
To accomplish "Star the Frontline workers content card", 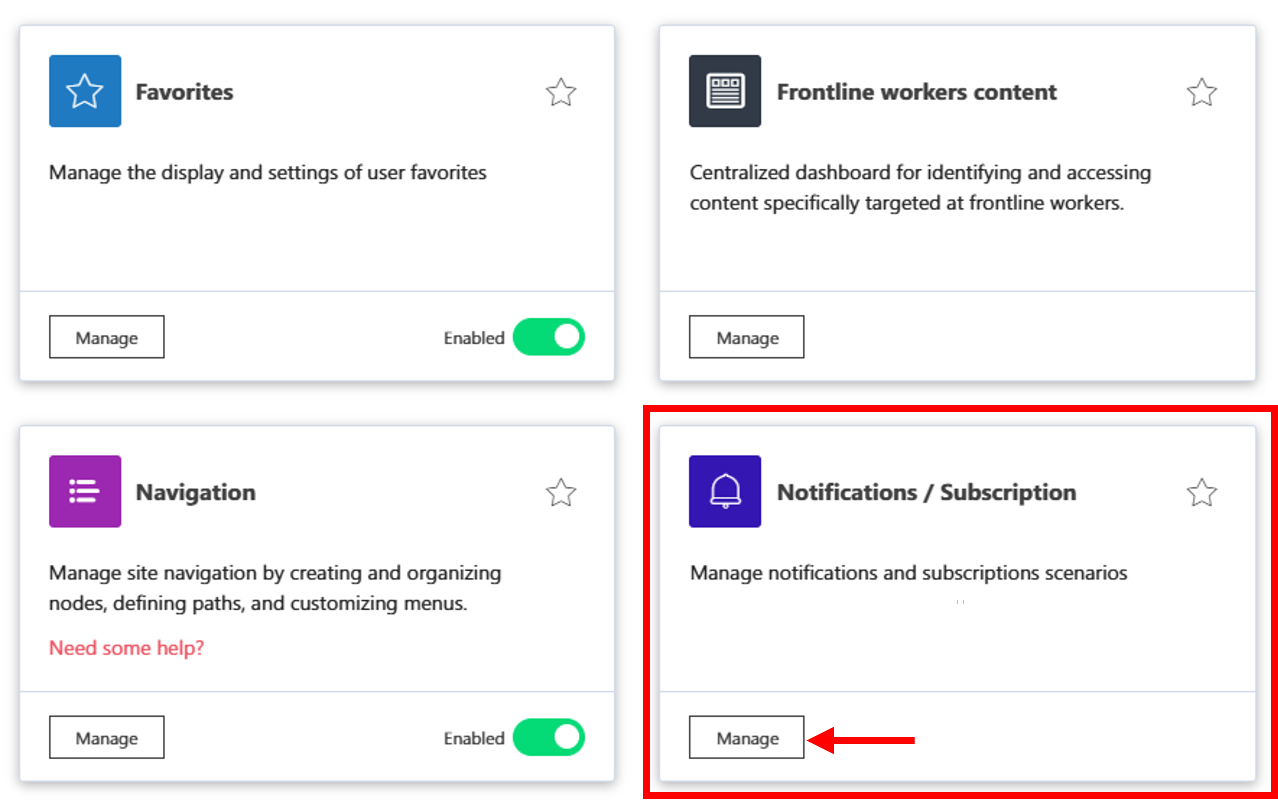I will click(1201, 92).
